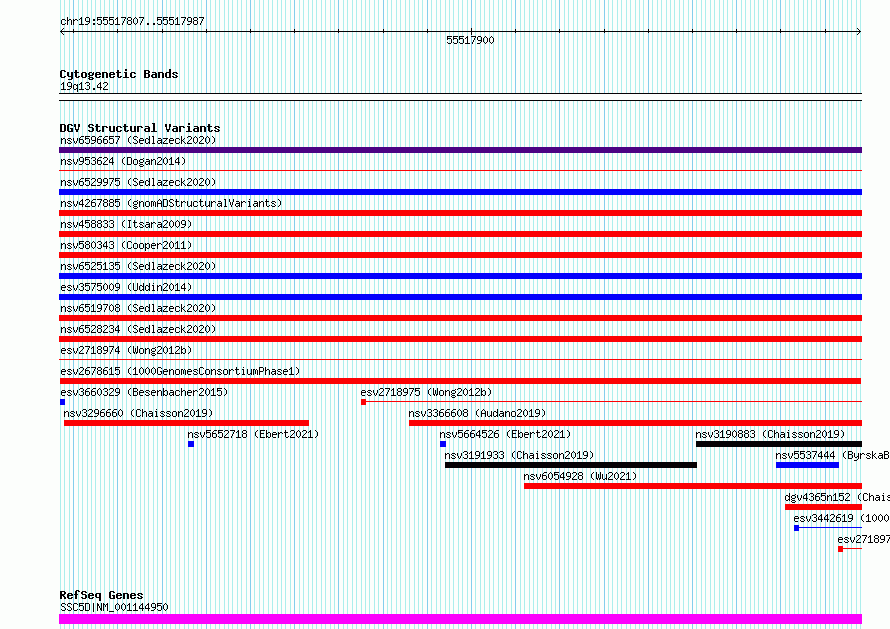Open esv2678615 (1000GenomesConsortiumPhase1) variant

pos(180,371)
